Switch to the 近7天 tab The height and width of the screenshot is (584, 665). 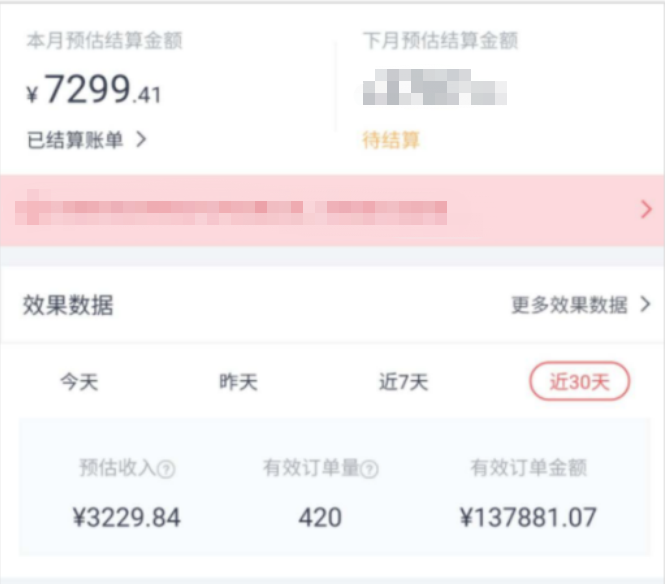(403, 382)
